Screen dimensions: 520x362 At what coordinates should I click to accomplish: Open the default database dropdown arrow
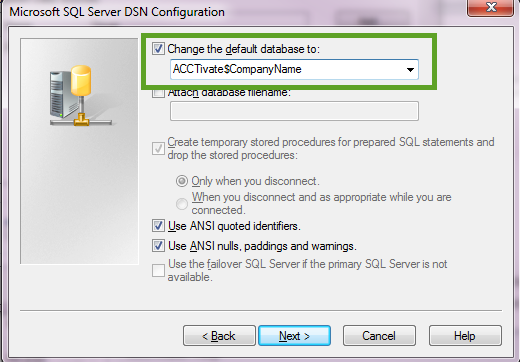pyautogui.click(x=410, y=70)
